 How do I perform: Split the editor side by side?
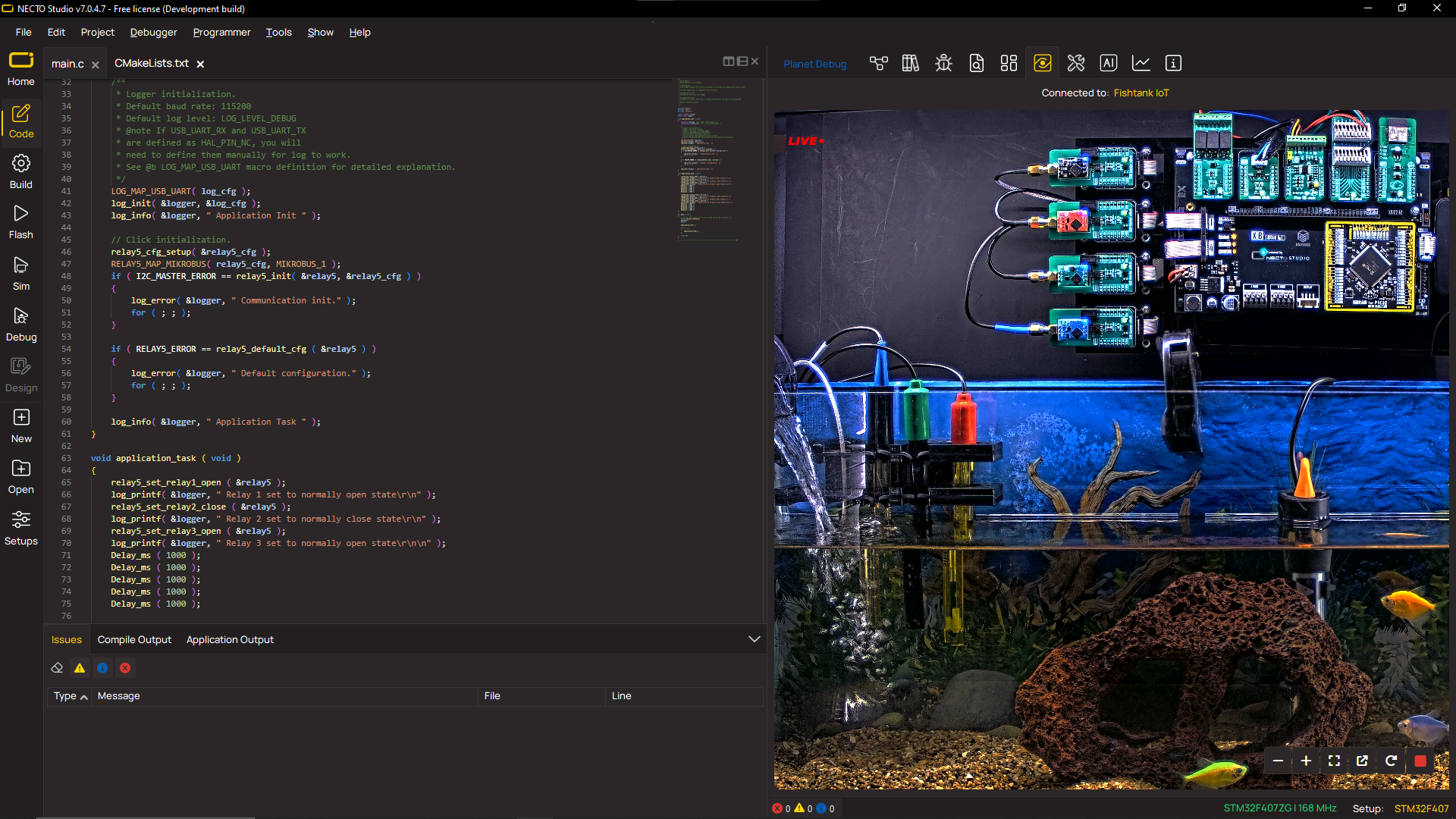tap(729, 61)
